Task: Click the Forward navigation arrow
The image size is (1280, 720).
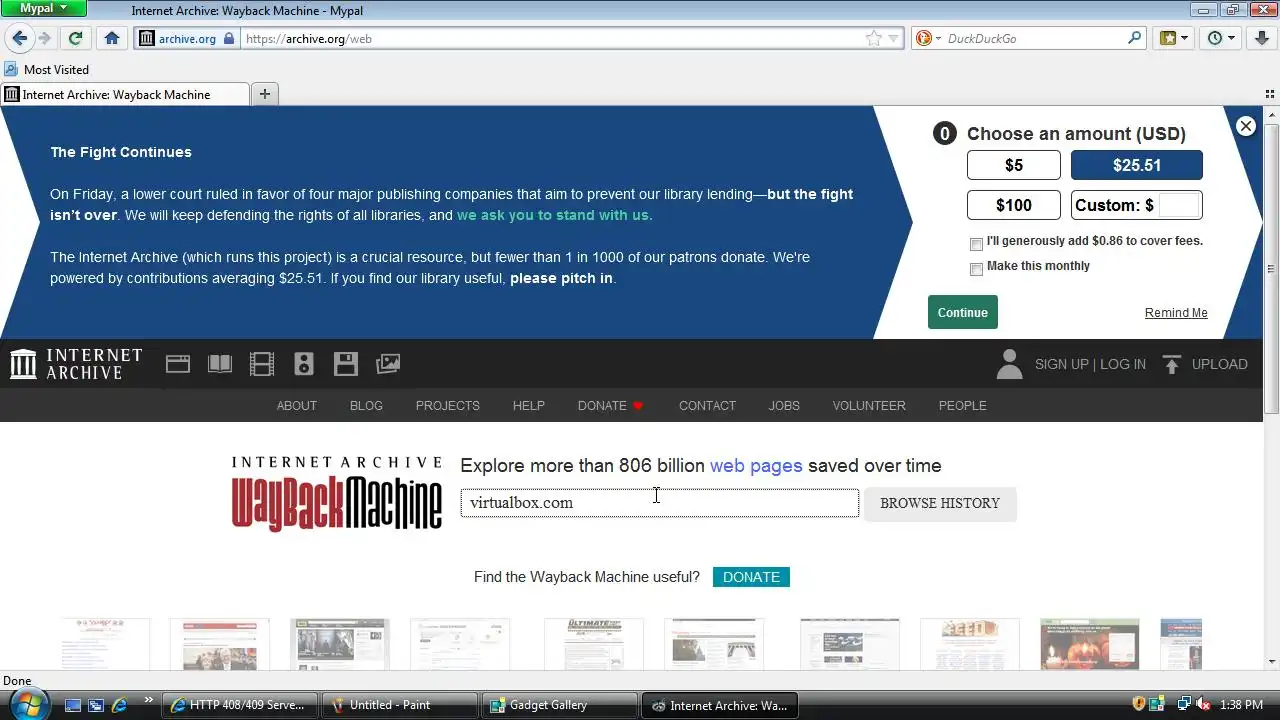Action: tap(44, 38)
